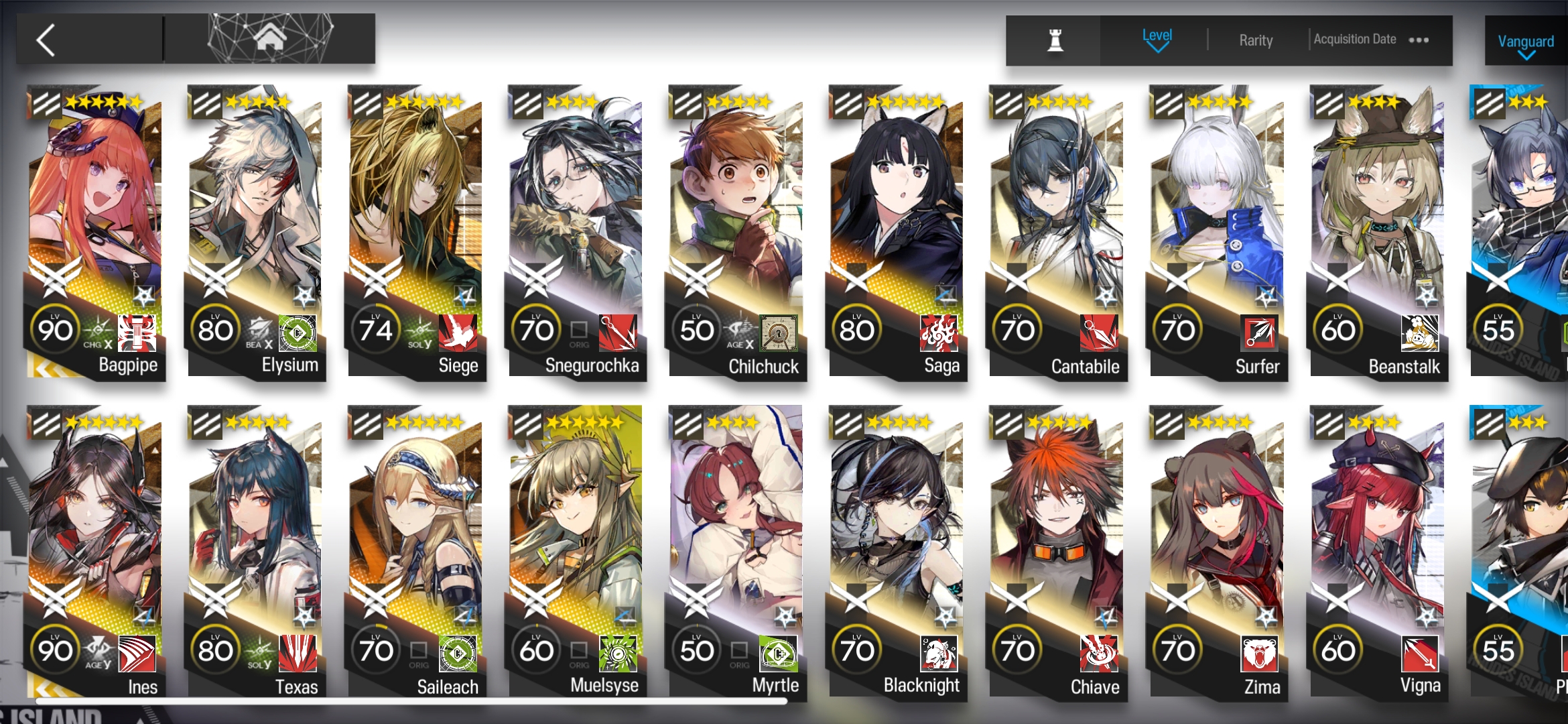This screenshot has width=1568, height=724.
Task: Click the back arrow icon
Action: [x=46, y=40]
